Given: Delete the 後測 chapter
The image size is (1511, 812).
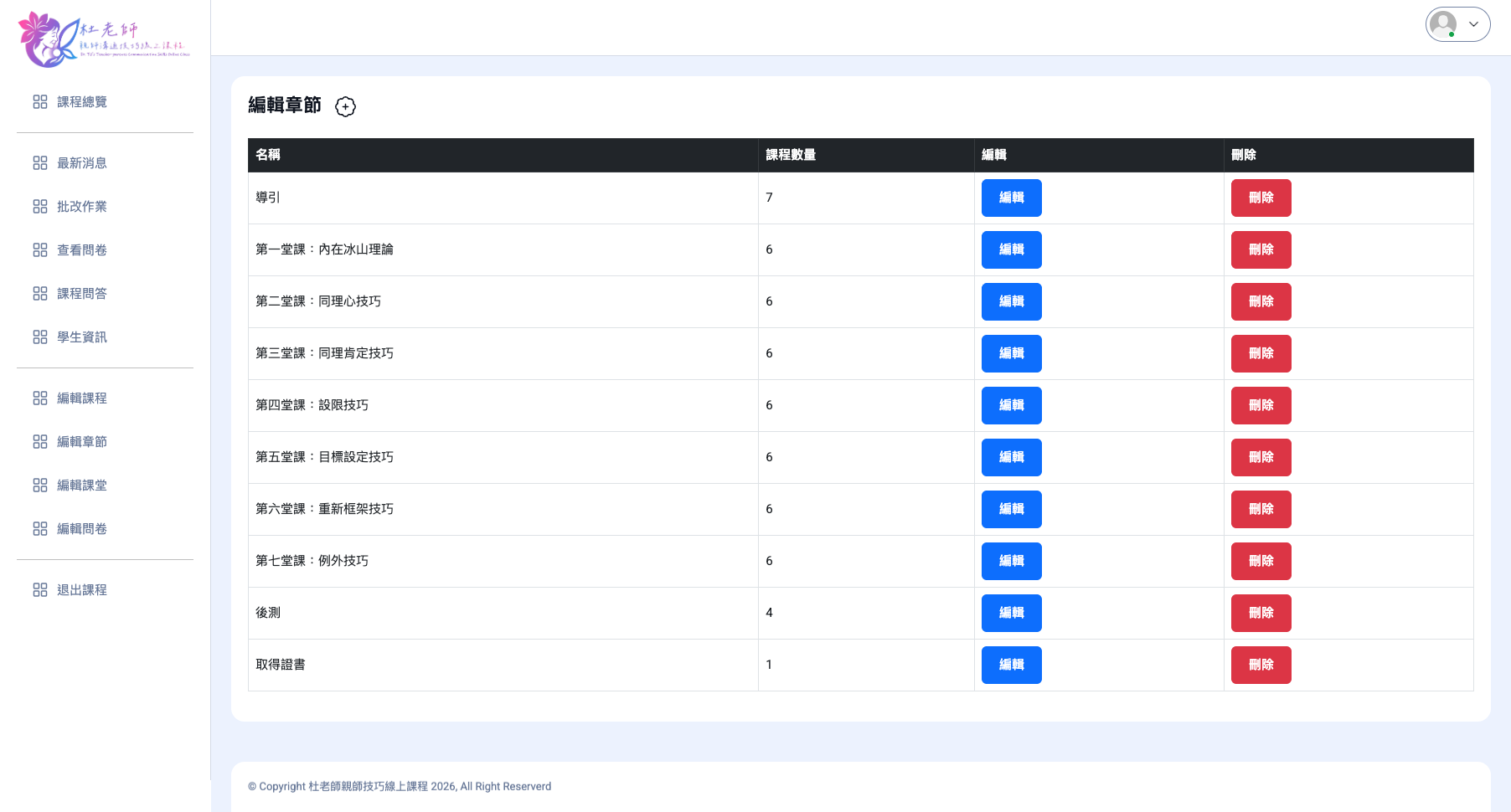Looking at the screenshot, I should (1261, 614).
